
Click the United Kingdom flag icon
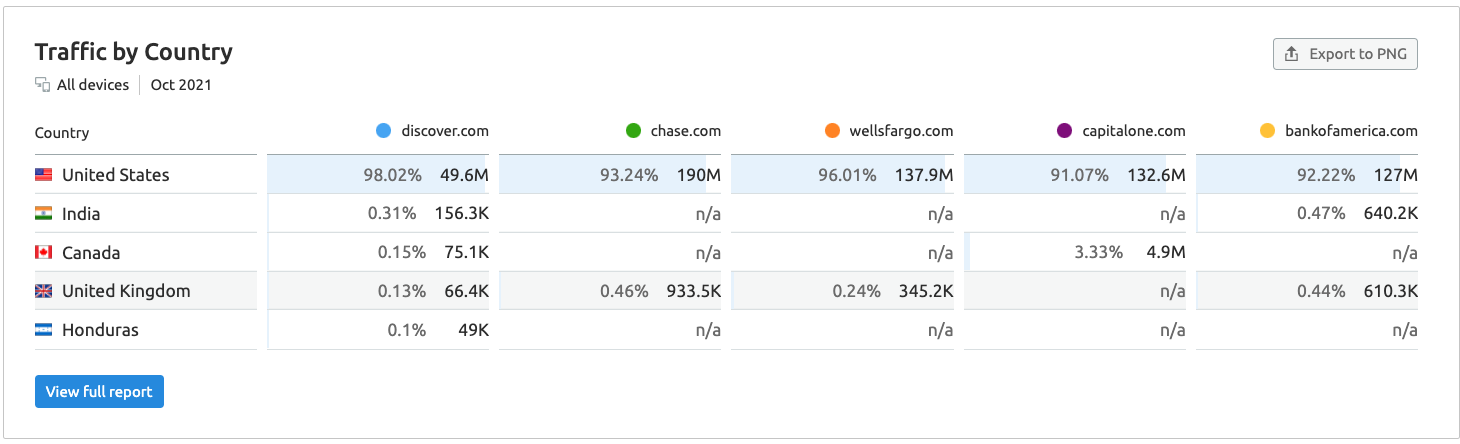point(43,292)
